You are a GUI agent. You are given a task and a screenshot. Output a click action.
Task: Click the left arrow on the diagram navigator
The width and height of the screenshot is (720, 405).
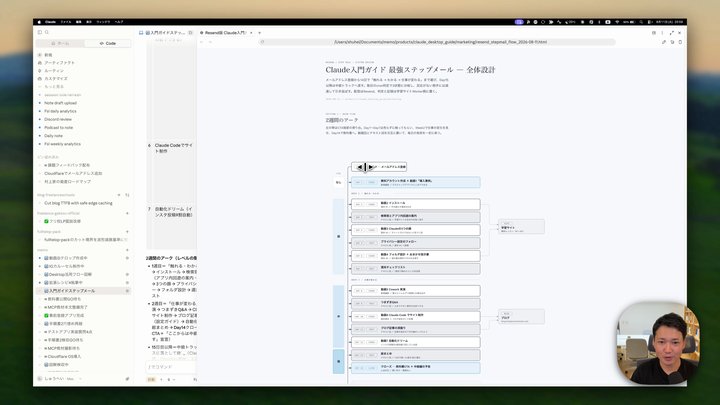pyautogui.click(x=360, y=167)
